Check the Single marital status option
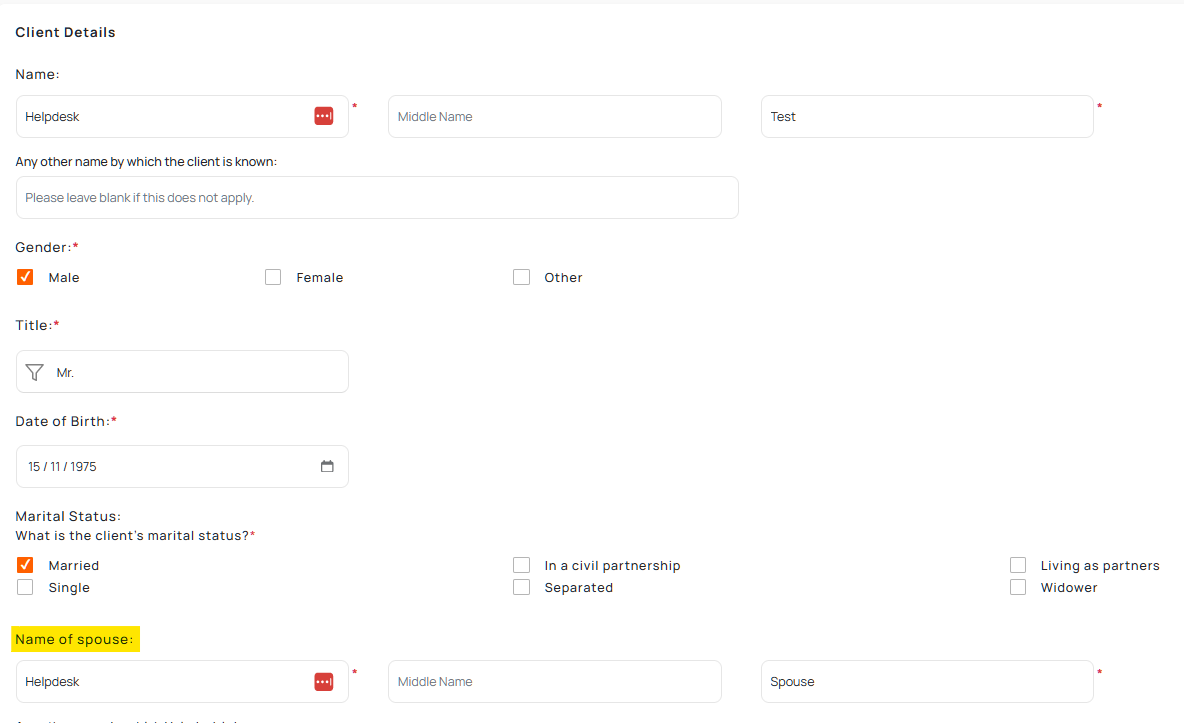The image size is (1184, 723). (25, 587)
